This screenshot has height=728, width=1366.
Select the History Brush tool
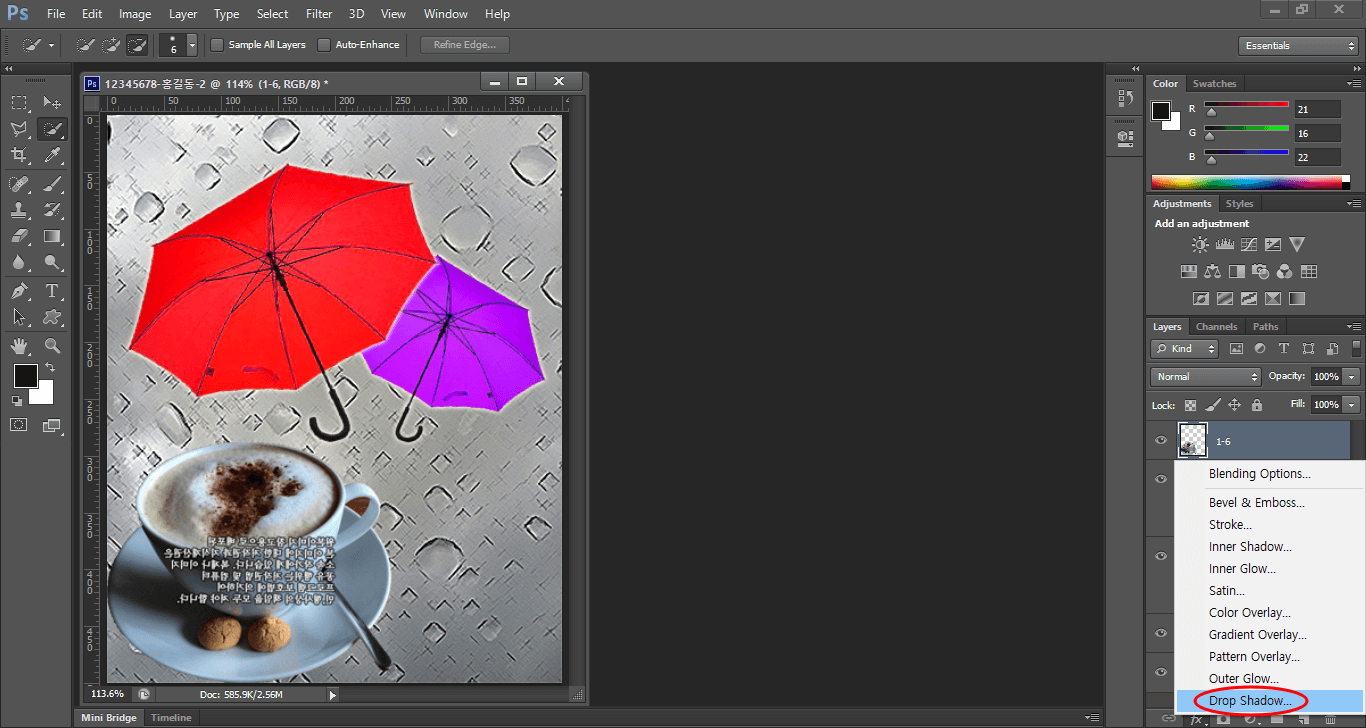(x=52, y=210)
